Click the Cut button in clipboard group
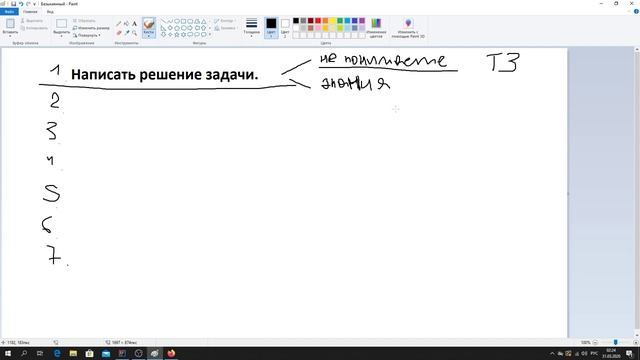Image resolution: width=640 pixels, height=360 pixels. pos(32,20)
